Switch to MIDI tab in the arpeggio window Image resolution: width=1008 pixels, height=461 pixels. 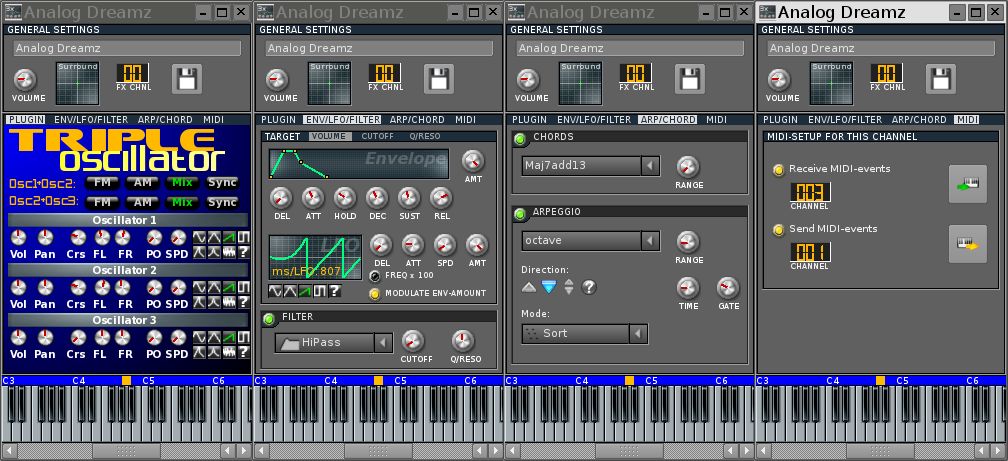(x=717, y=120)
